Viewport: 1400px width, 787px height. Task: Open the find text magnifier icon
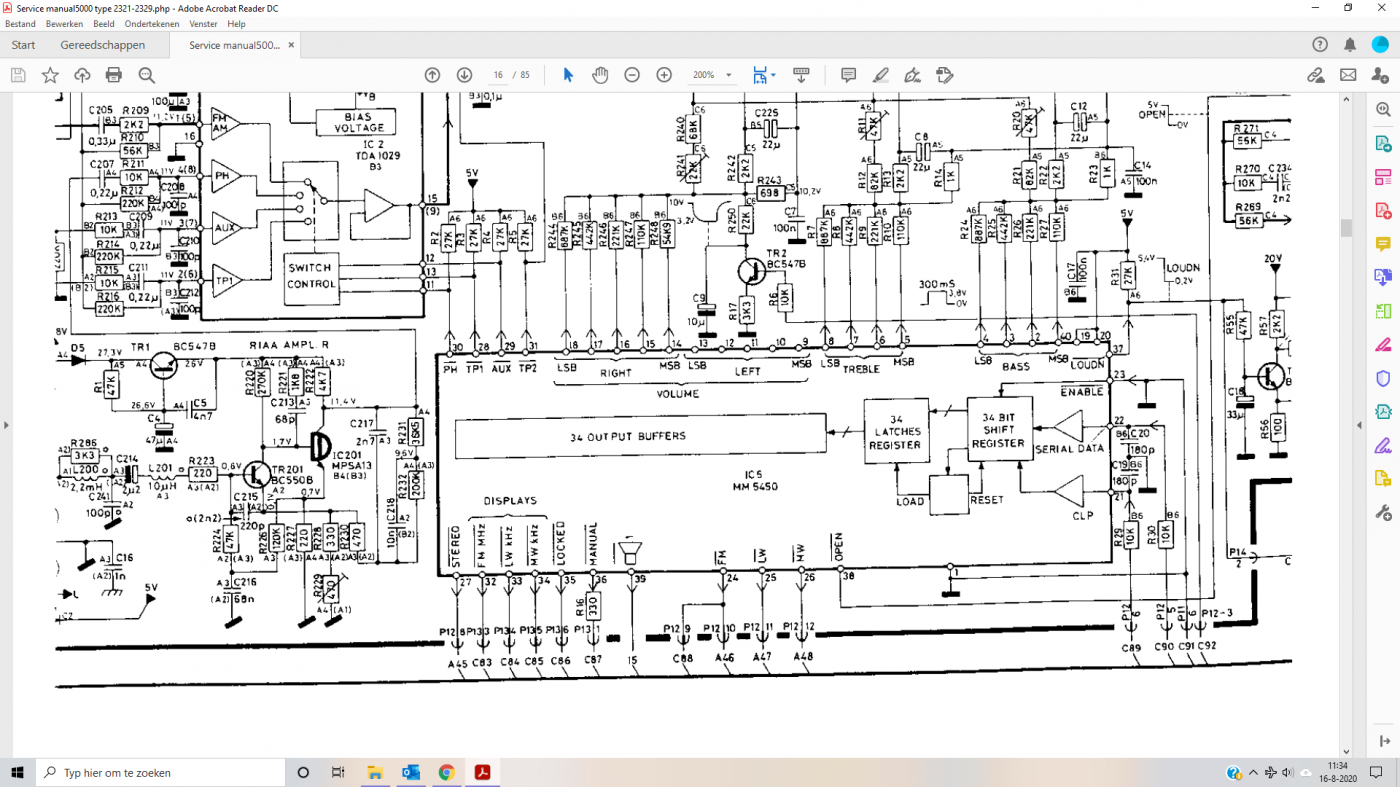147,75
